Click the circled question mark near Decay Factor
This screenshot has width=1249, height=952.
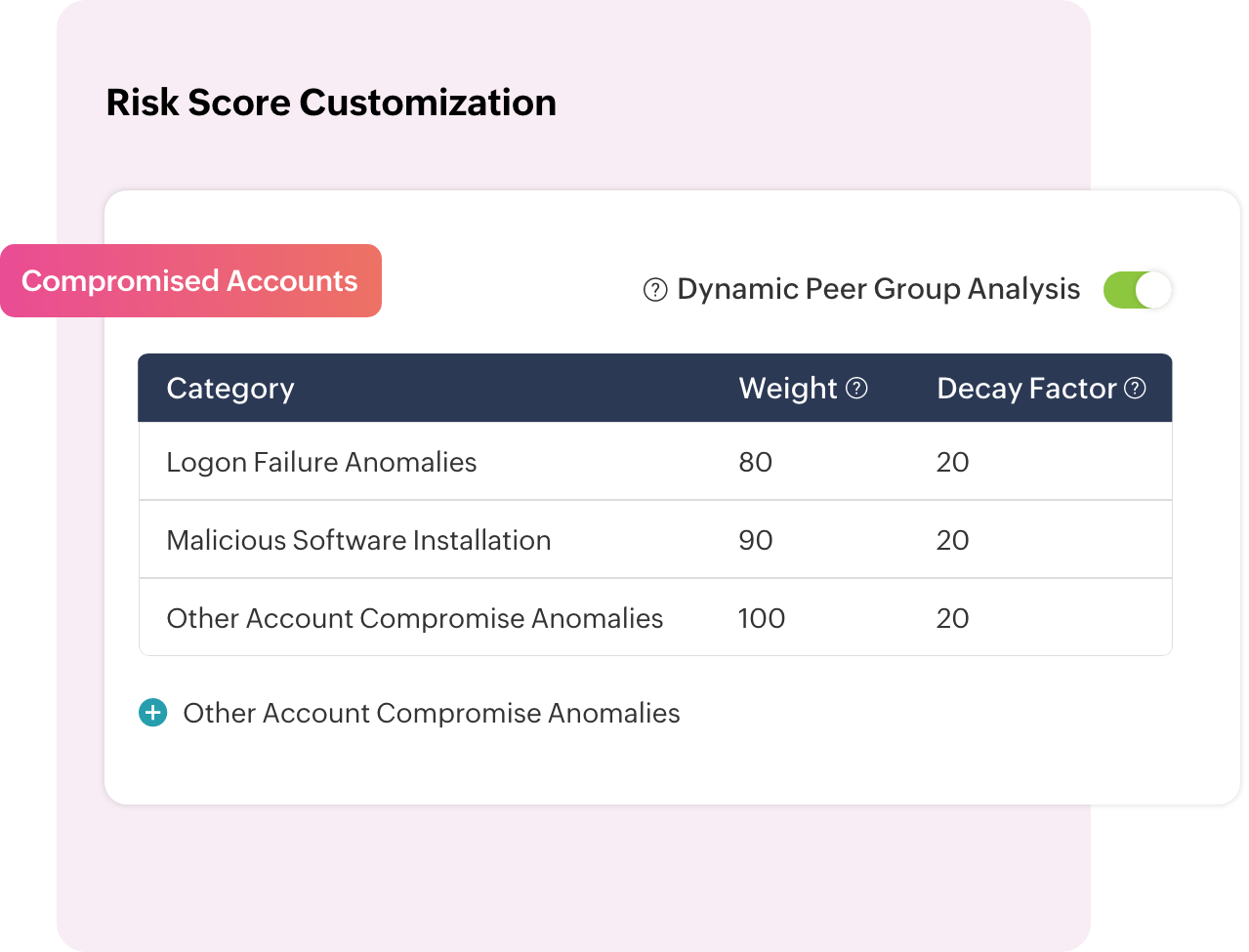click(1135, 388)
